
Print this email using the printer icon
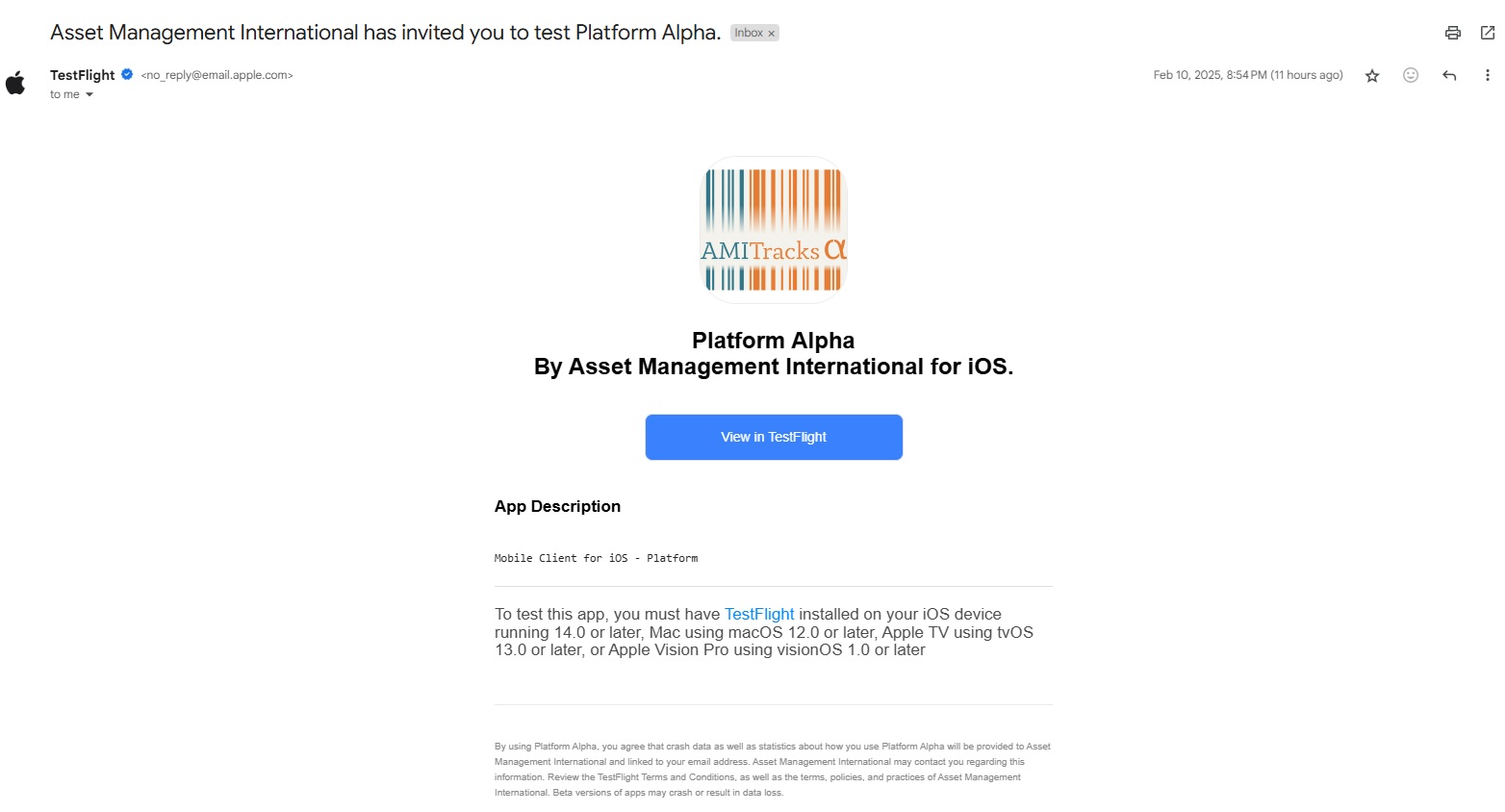point(1452,33)
